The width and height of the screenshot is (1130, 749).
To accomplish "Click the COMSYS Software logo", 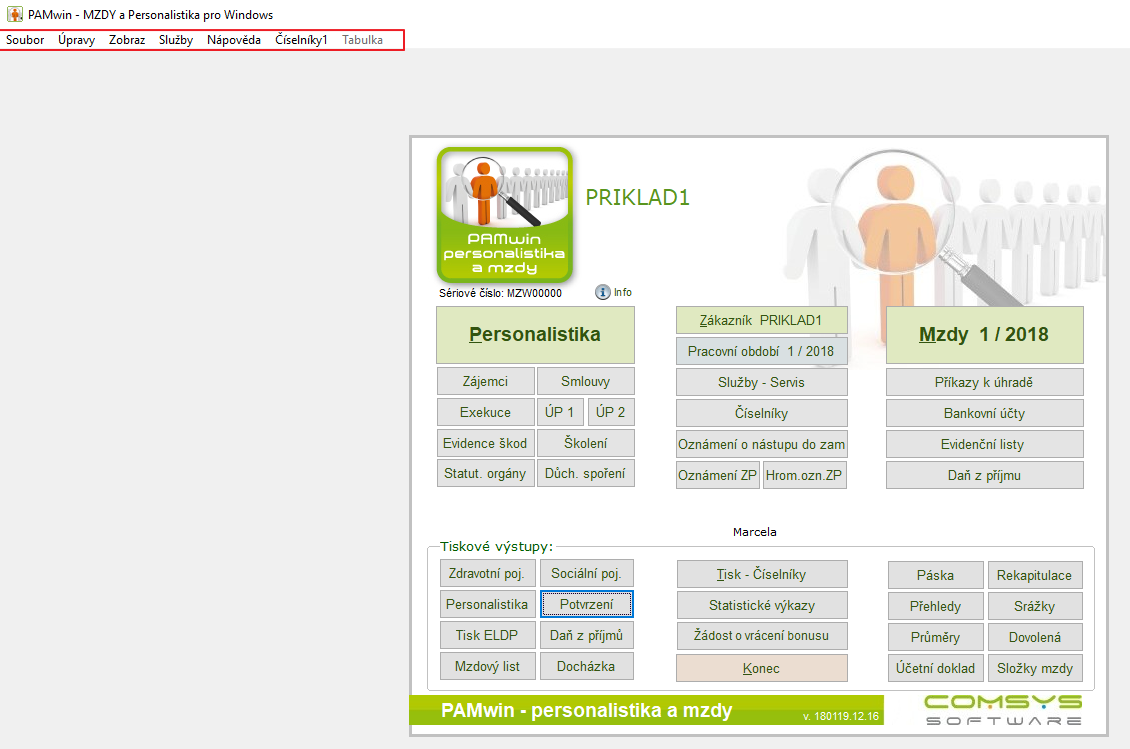I will (1003, 709).
